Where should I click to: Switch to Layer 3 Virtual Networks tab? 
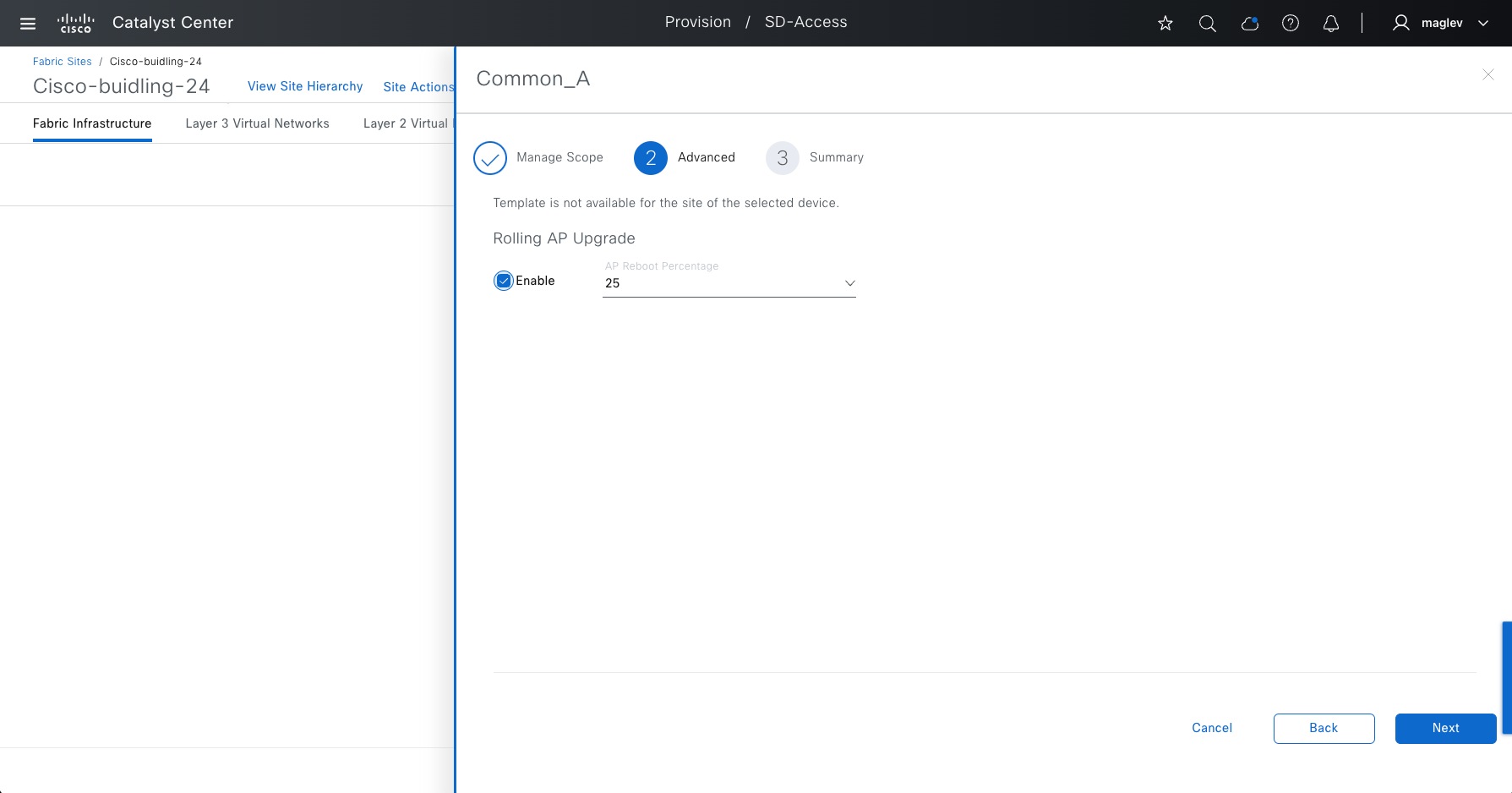pos(257,123)
